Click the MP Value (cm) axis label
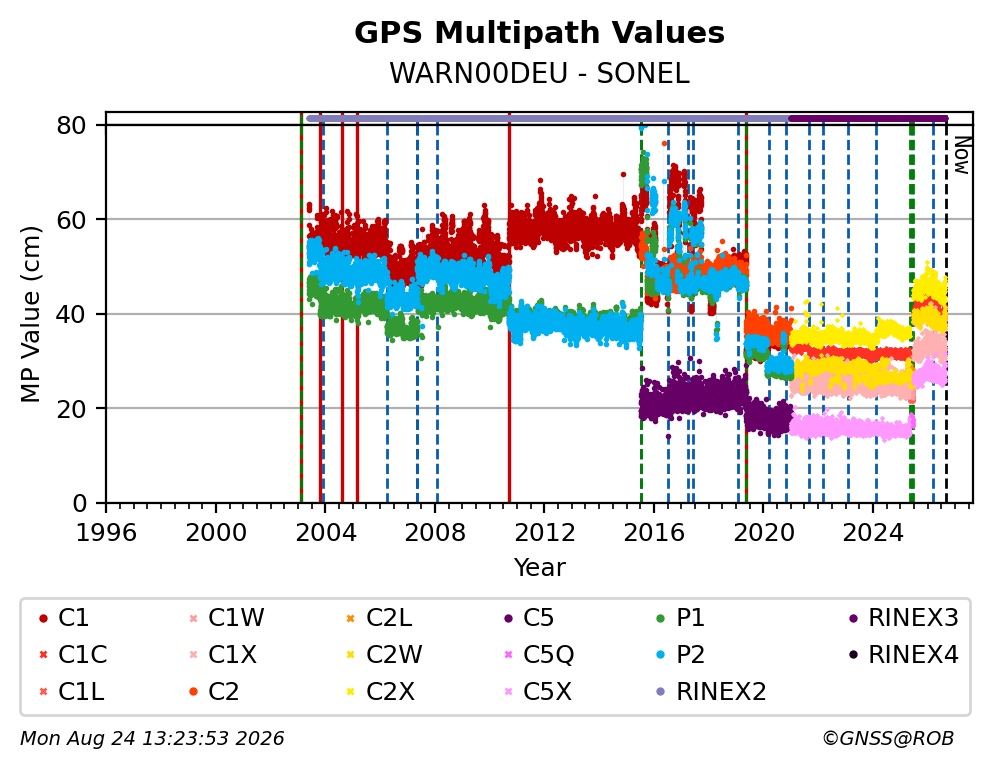992x769 pixels. [x=30, y=314]
